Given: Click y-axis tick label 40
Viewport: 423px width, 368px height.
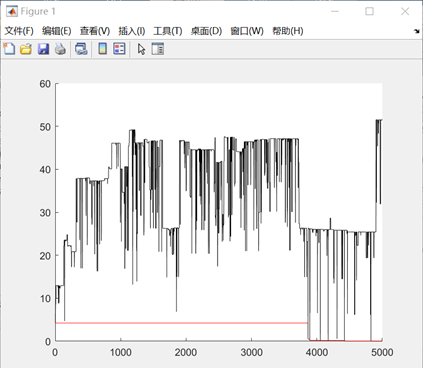Looking at the screenshot, I should point(45,170).
